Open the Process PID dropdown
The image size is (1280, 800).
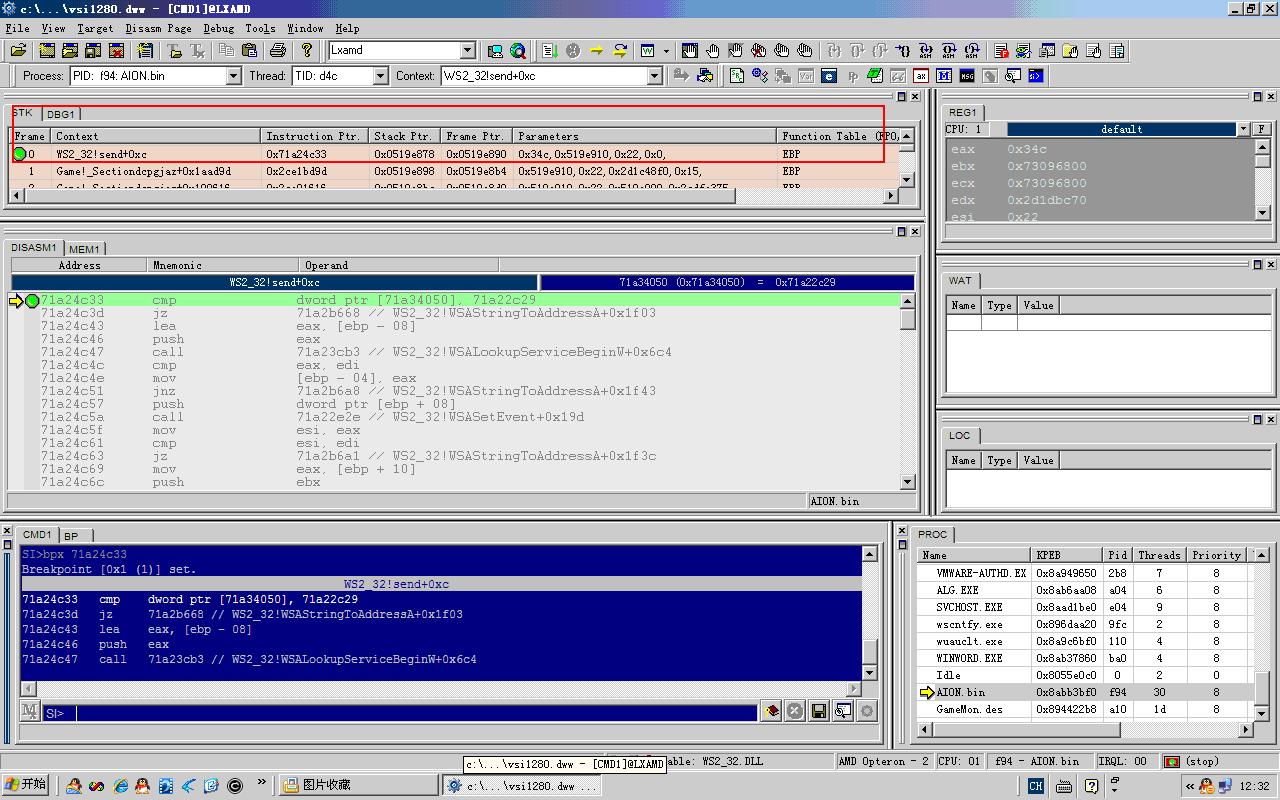pos(233,76)
